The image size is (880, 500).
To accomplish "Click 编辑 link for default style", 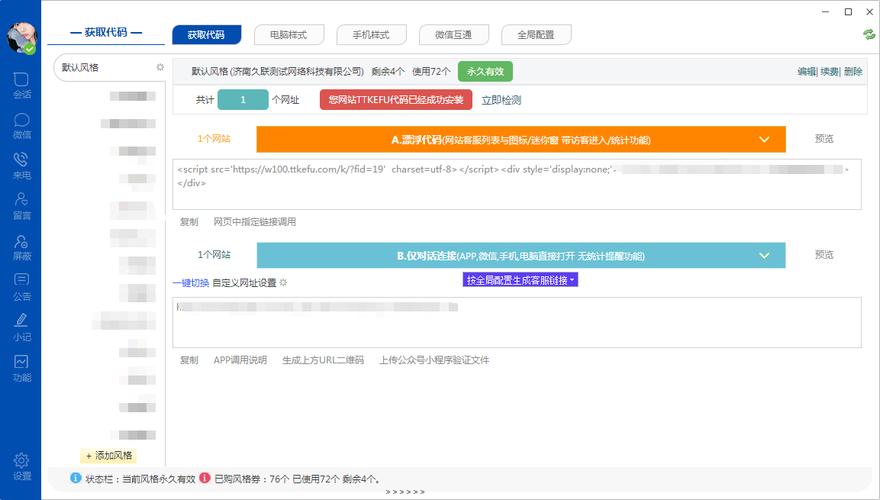I will pyautogui.click(x=806, y=72).
